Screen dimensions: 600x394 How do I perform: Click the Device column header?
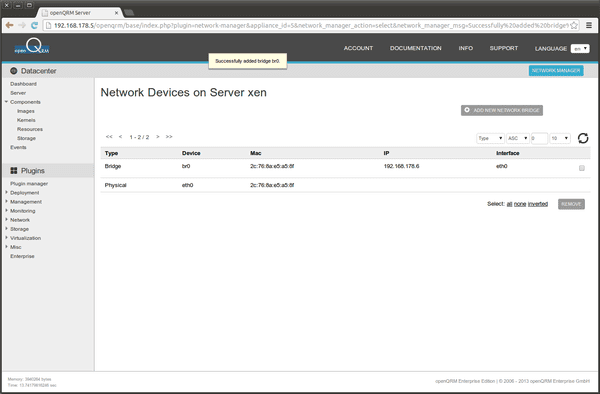coord(191,153)
